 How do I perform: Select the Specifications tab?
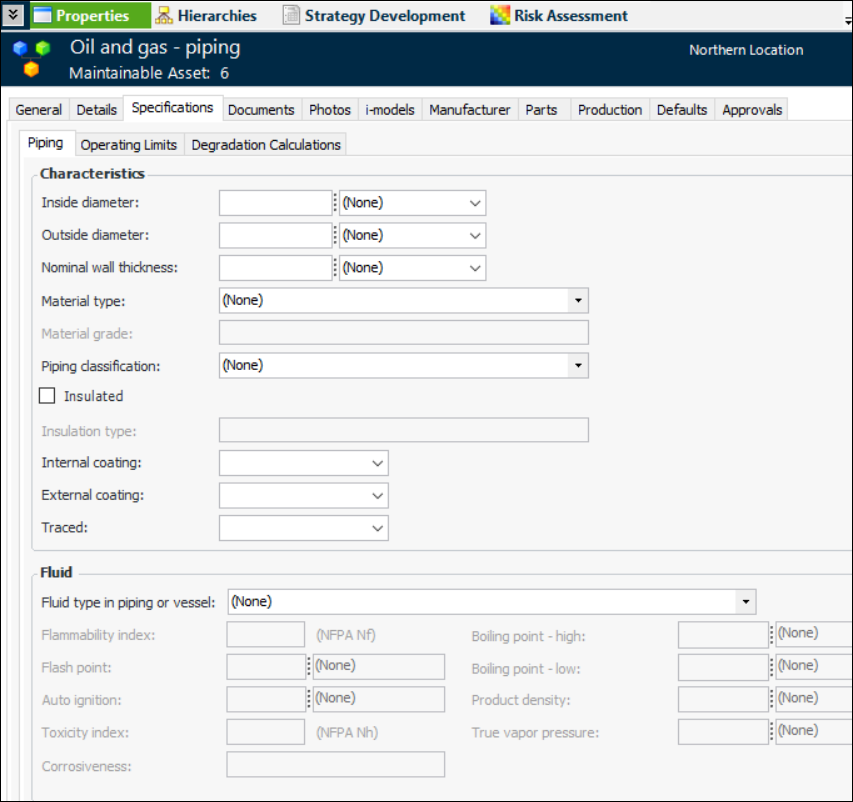(172, 108)
